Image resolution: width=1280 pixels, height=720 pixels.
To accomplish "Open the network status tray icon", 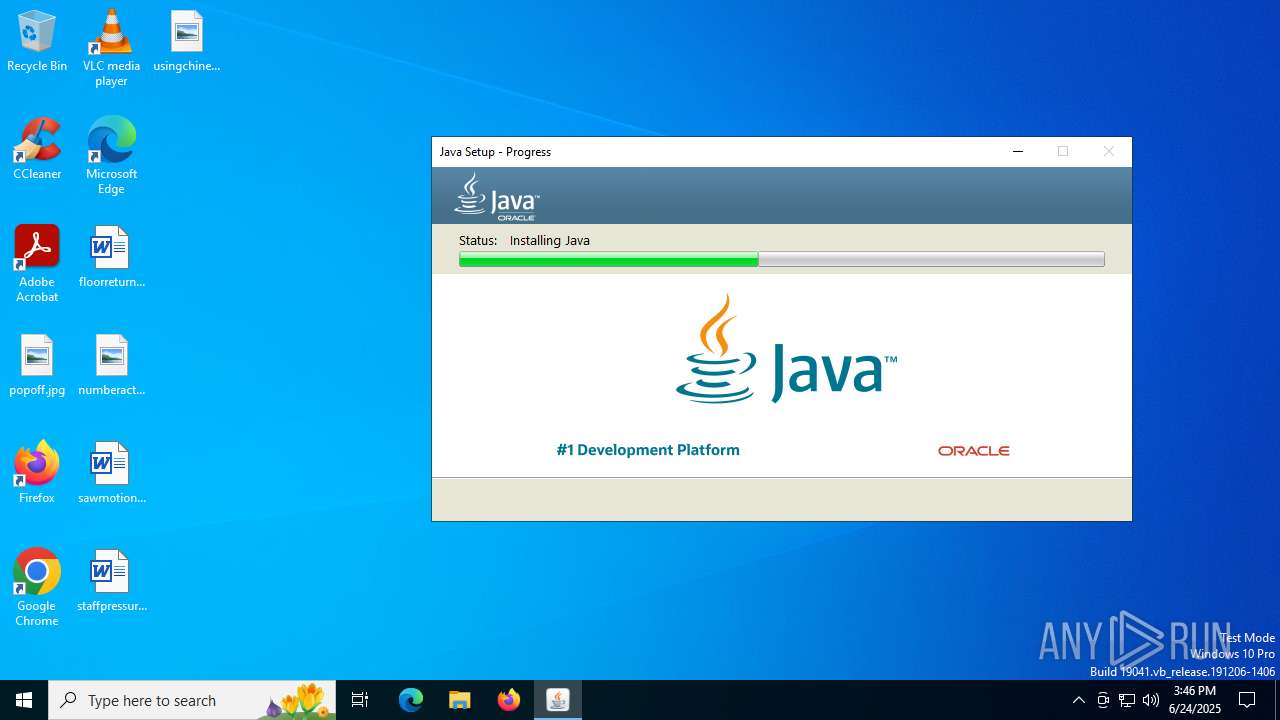I will 1127,700.
